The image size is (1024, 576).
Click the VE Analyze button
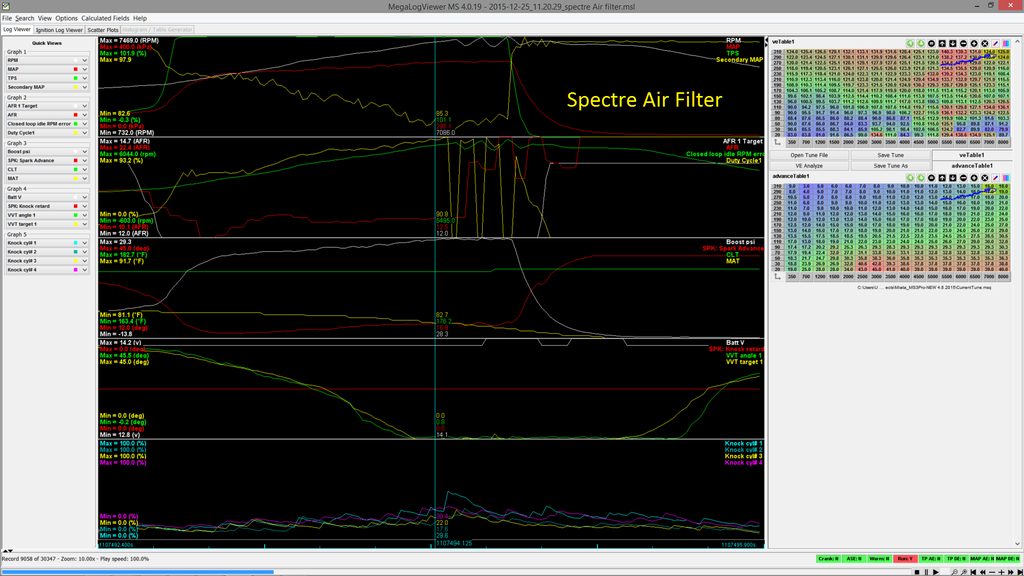click(811, 166)
